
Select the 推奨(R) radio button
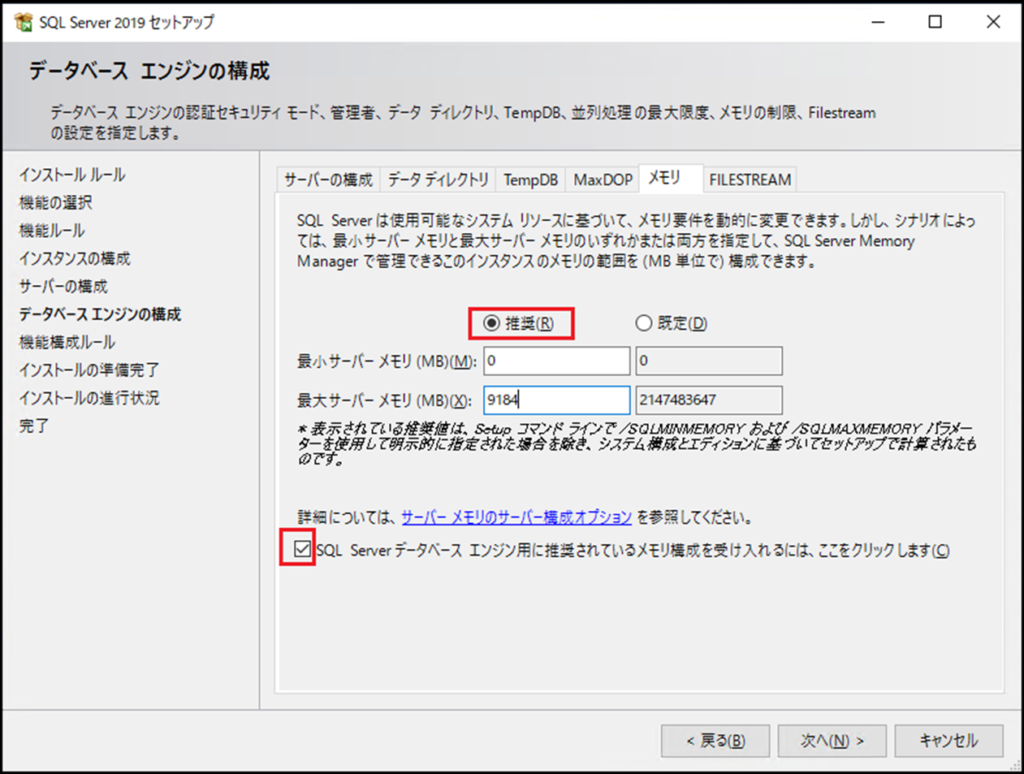tap(519, 323)
